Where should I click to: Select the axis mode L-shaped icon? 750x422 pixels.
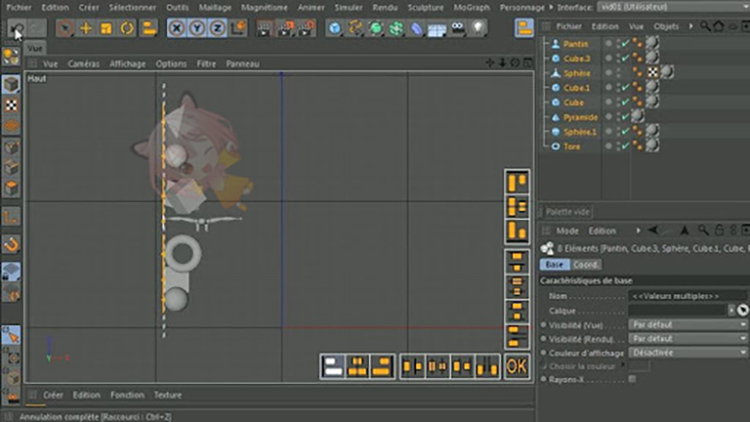coord(11,217)
